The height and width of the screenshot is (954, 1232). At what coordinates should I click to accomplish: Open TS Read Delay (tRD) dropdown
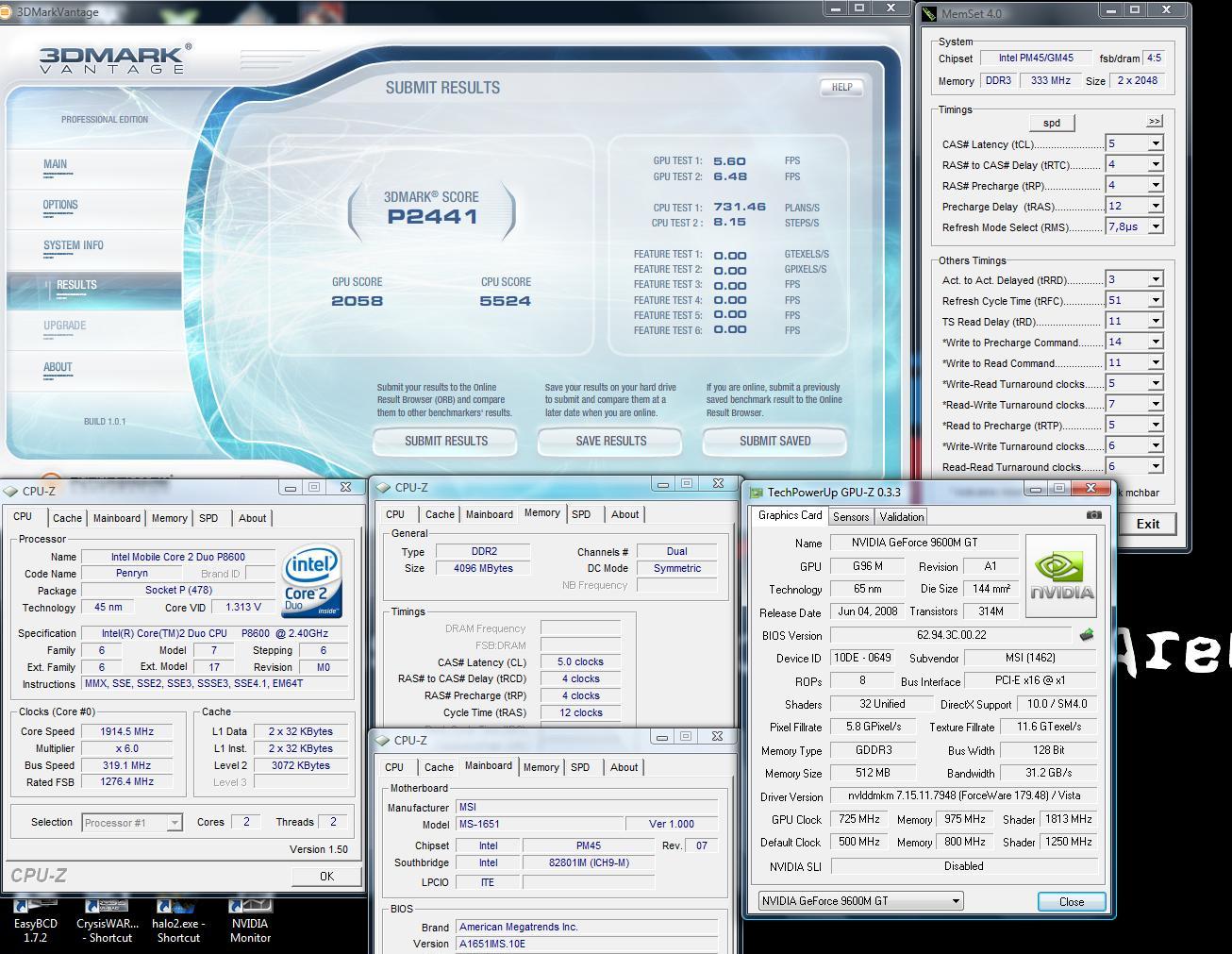click(1156, 321)
